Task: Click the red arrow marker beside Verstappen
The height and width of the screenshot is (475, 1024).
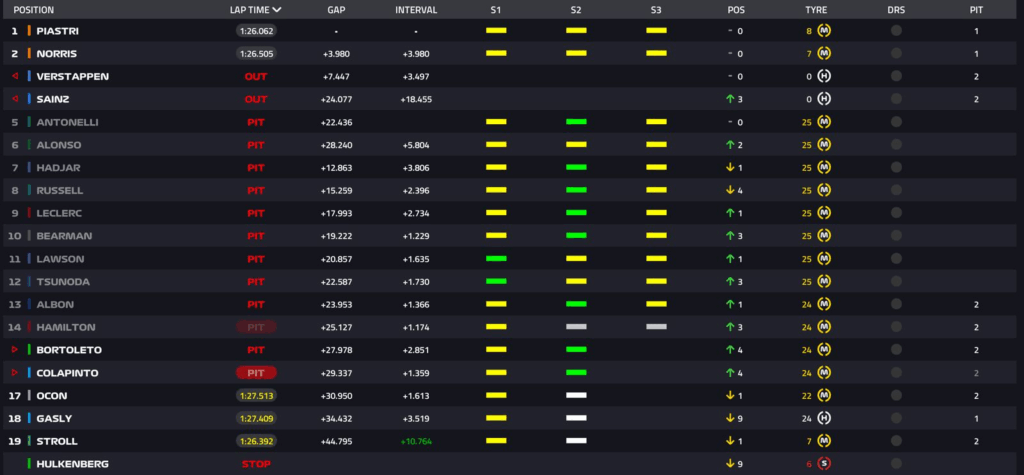Action: [x=14, y=76]
